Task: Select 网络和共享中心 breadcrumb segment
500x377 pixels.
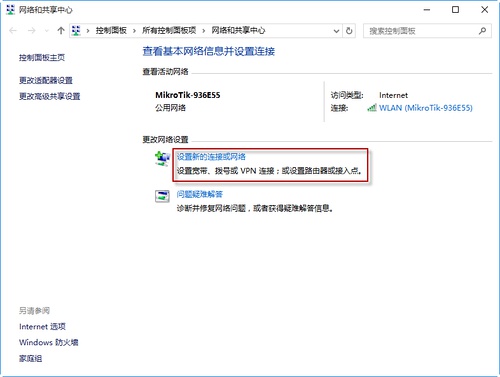Action: click(238, 31)
